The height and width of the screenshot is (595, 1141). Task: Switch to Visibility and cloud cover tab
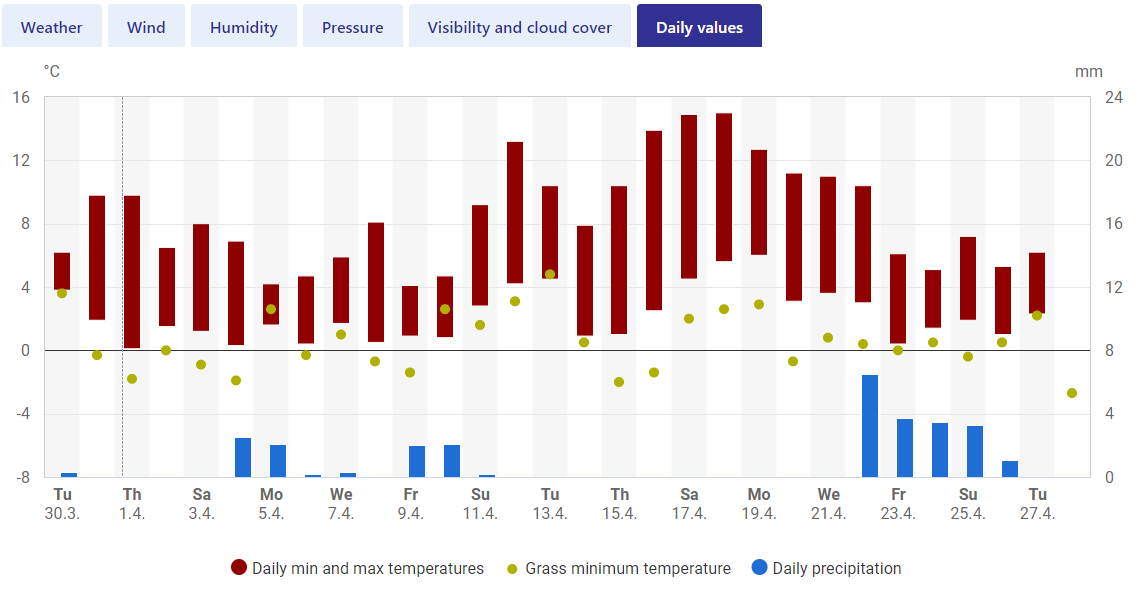[x=520, y=27]
